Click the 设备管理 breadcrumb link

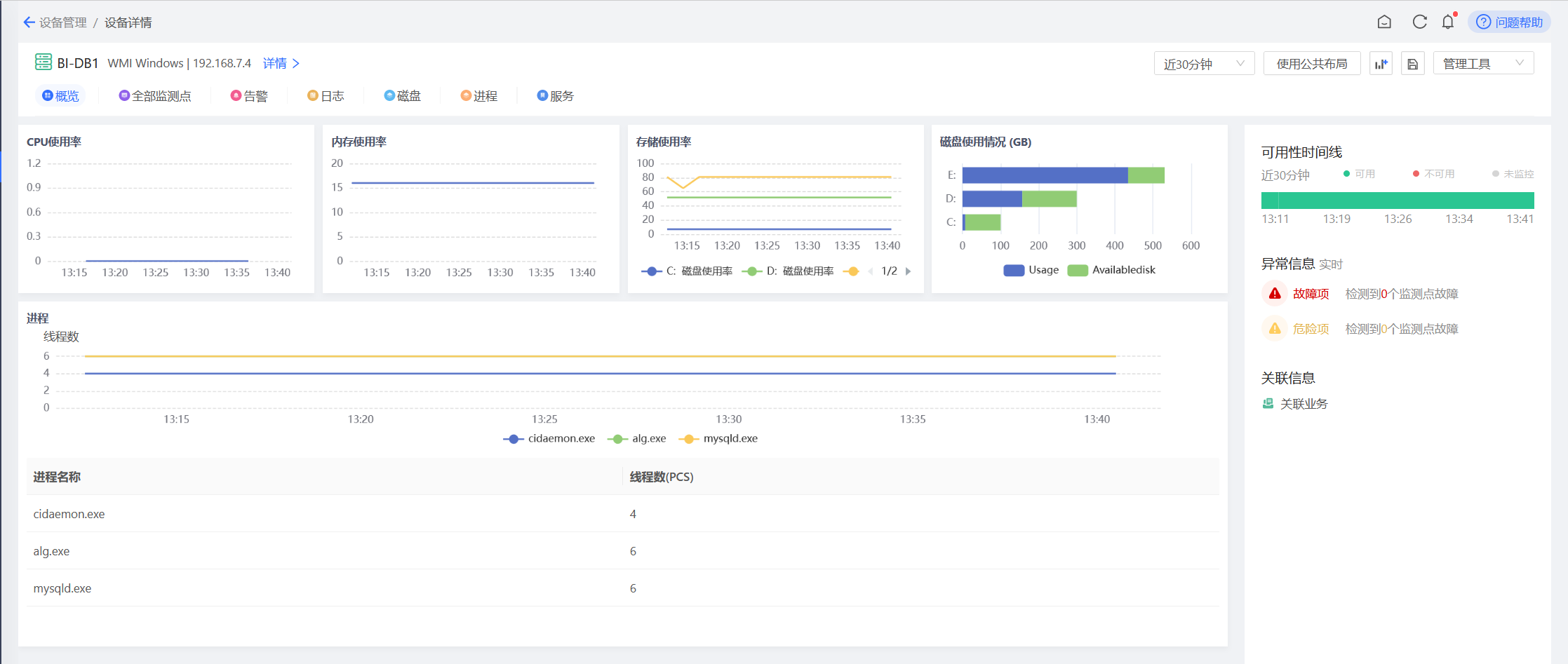pos(62,22)
